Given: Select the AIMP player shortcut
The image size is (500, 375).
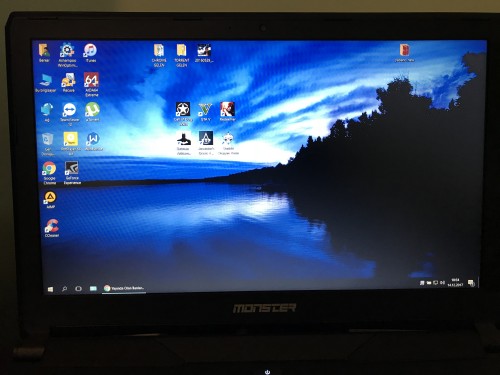Looking at the screenshot, I should [50, 200].
